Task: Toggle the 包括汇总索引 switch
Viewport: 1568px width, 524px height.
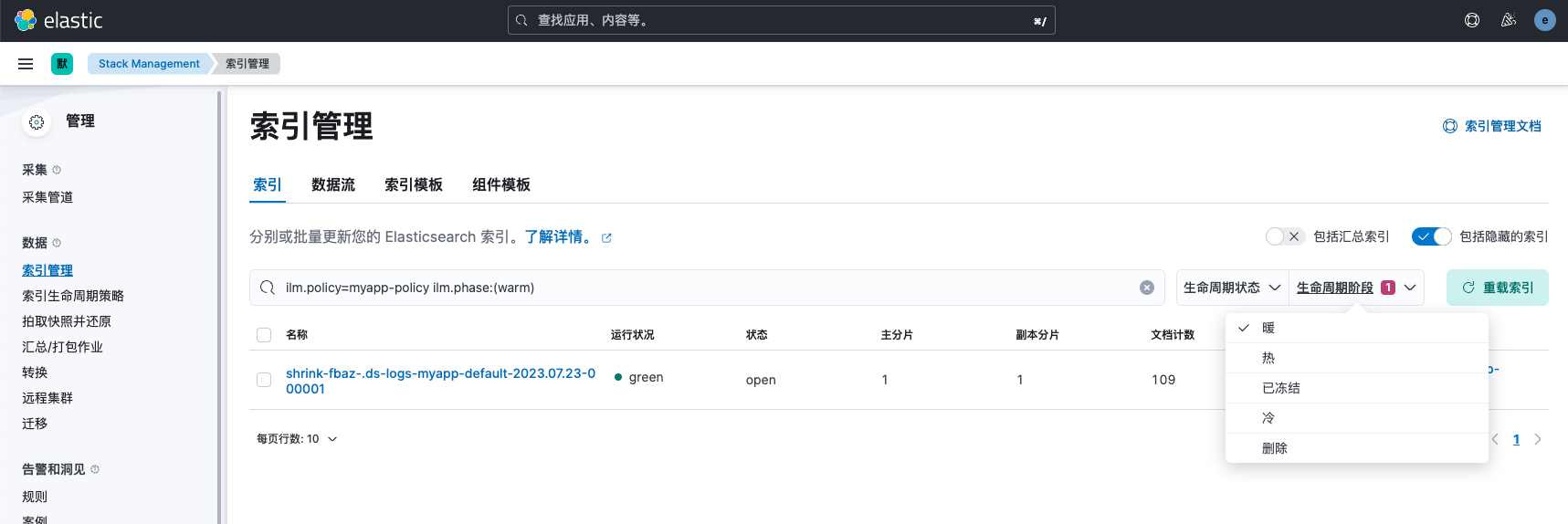Action: (x=1285, y=236)
